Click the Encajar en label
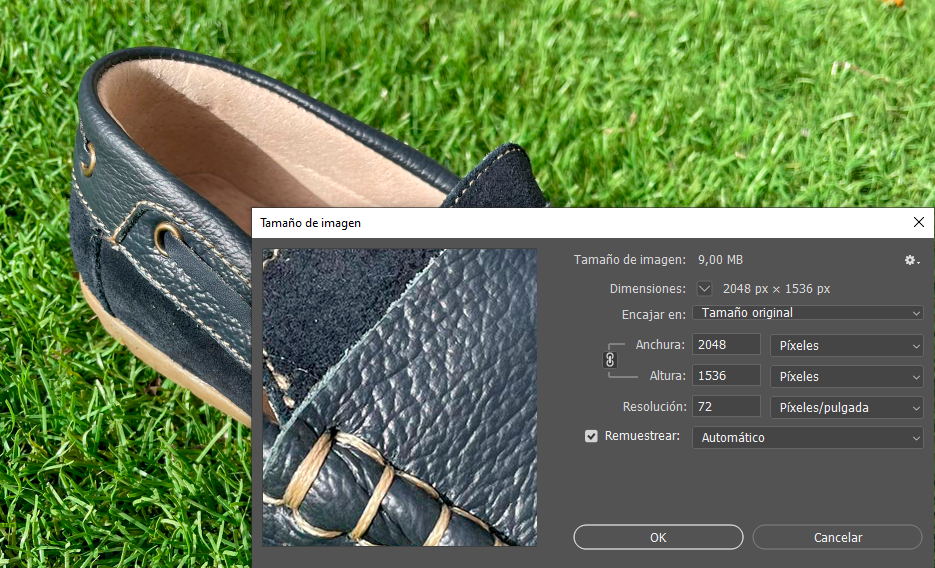The image size is (935, 568). [x=654, y=315]
